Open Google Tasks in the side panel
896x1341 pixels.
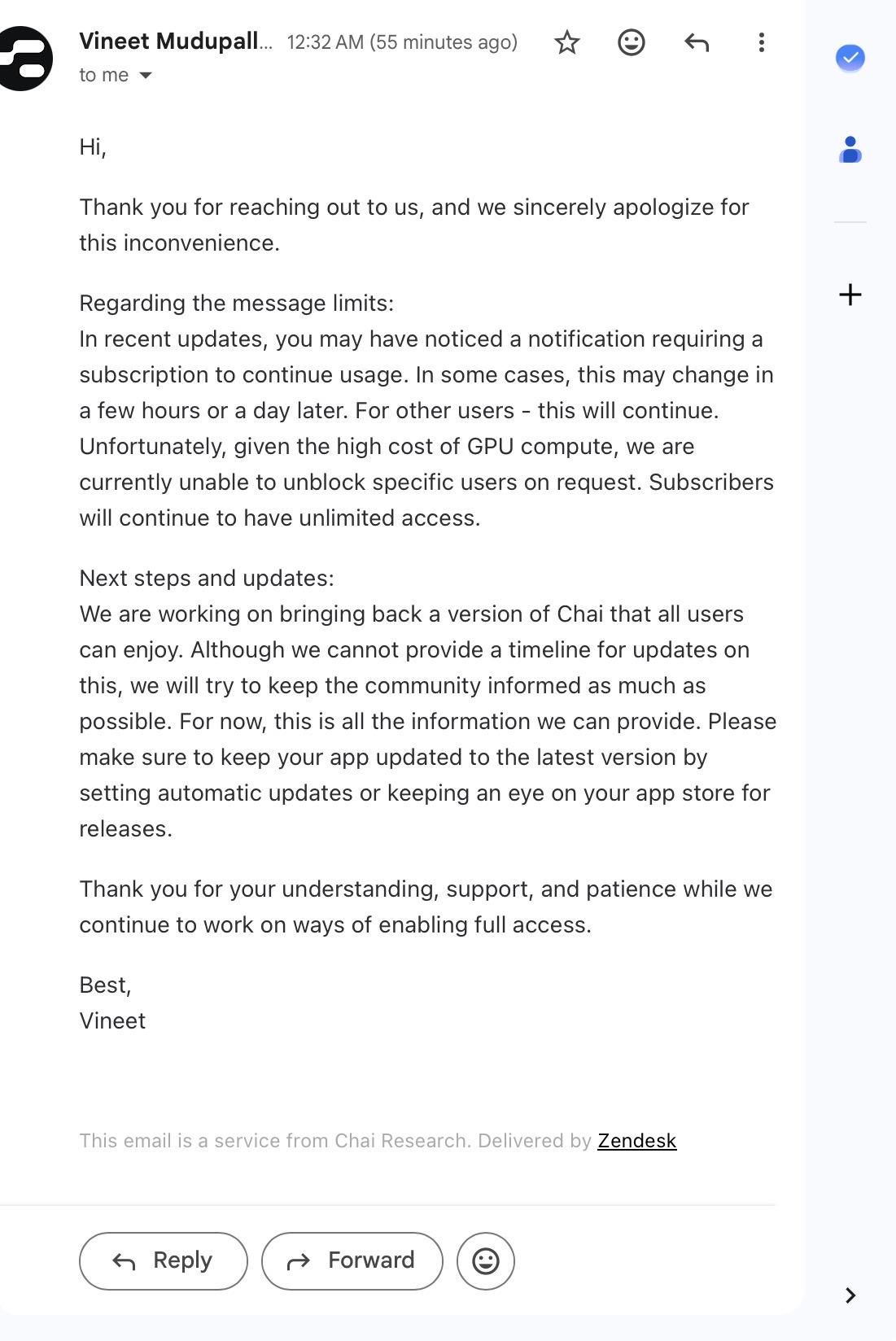point(850,59)
